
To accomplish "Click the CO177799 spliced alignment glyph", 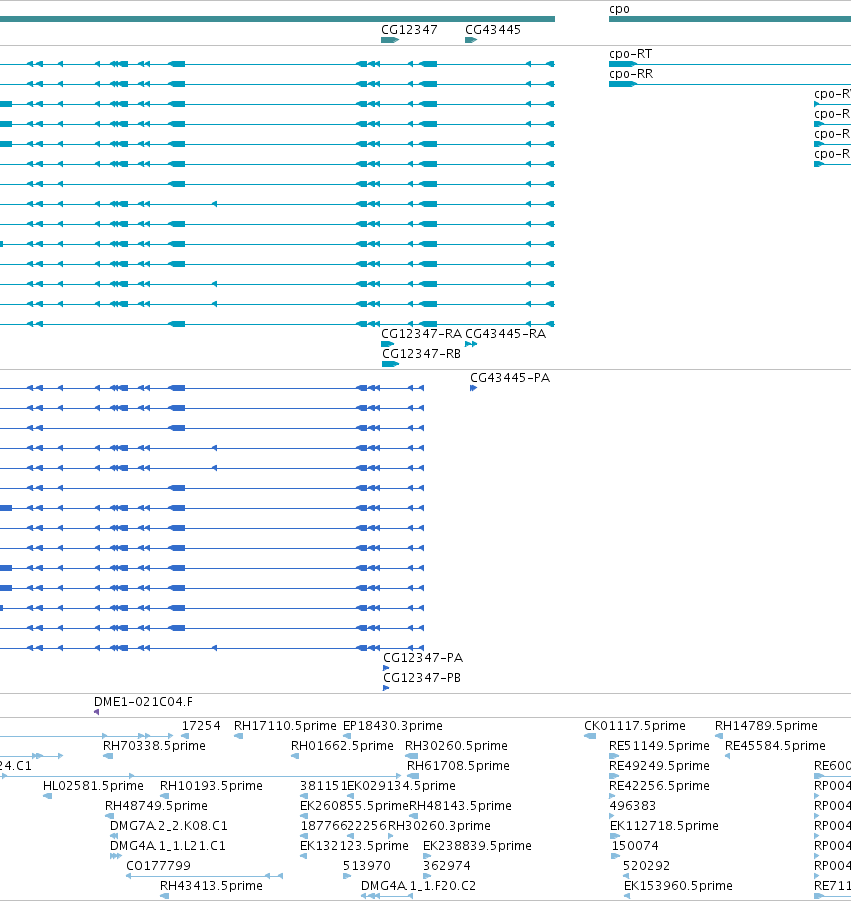I will coord(204,876).
